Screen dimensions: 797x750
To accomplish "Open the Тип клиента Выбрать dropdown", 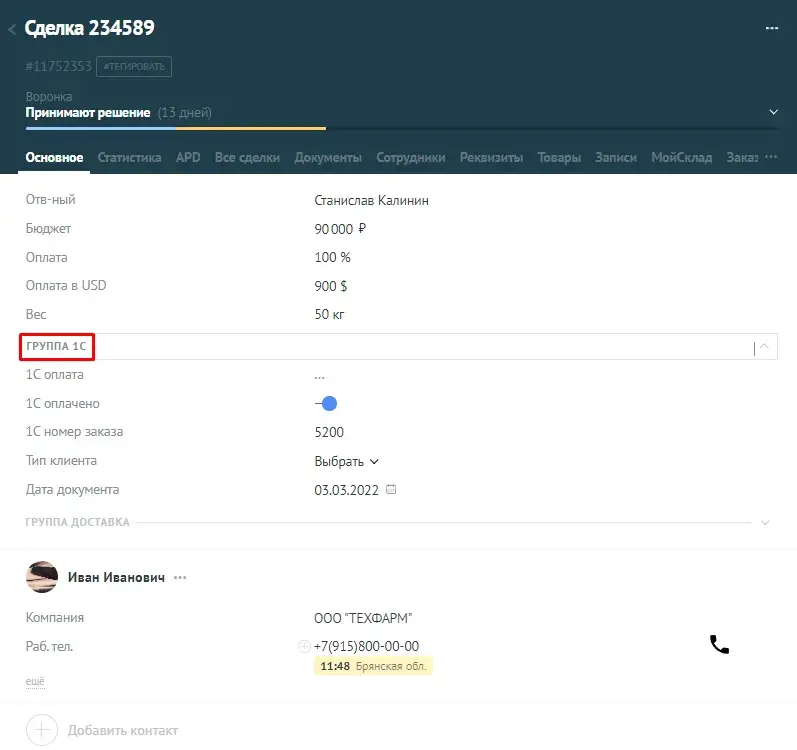I will pyautogui.click(x=346, y=461).
